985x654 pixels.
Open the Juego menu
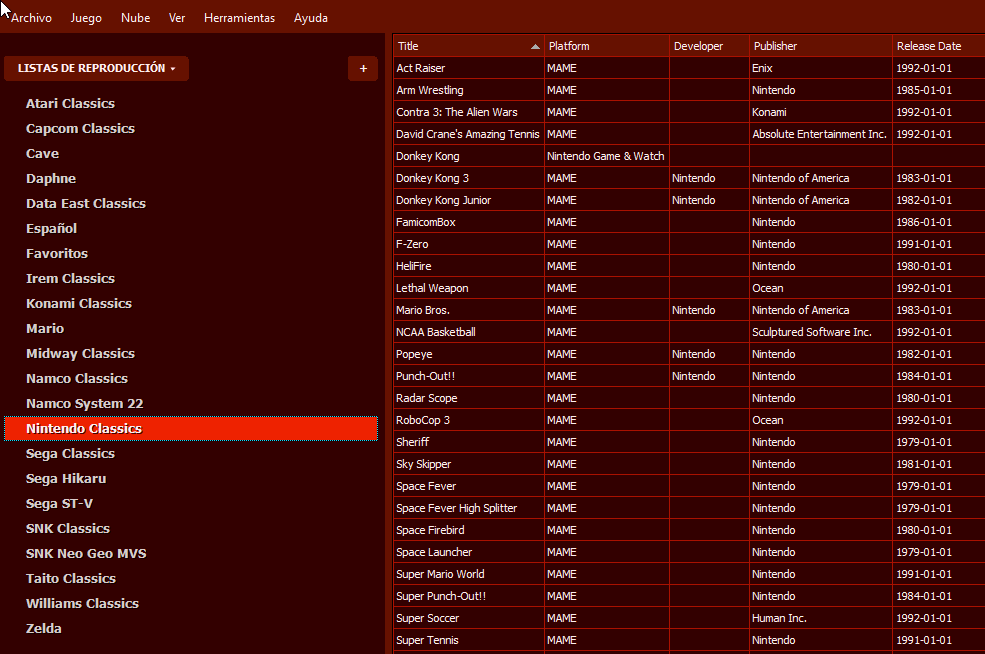click(x=86, y=18)
